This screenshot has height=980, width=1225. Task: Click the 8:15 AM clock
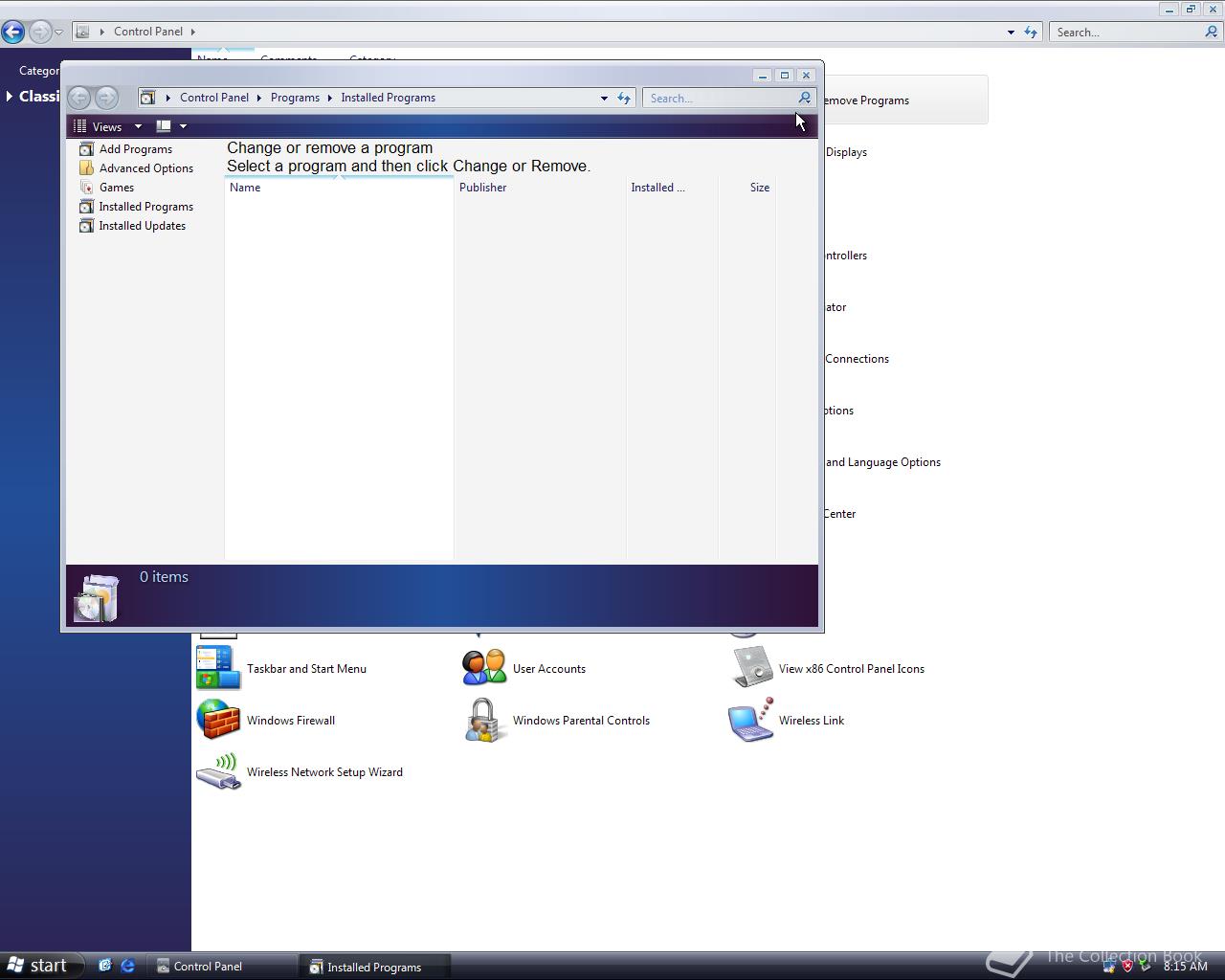pyautogui.click(x=1185, y=967)
